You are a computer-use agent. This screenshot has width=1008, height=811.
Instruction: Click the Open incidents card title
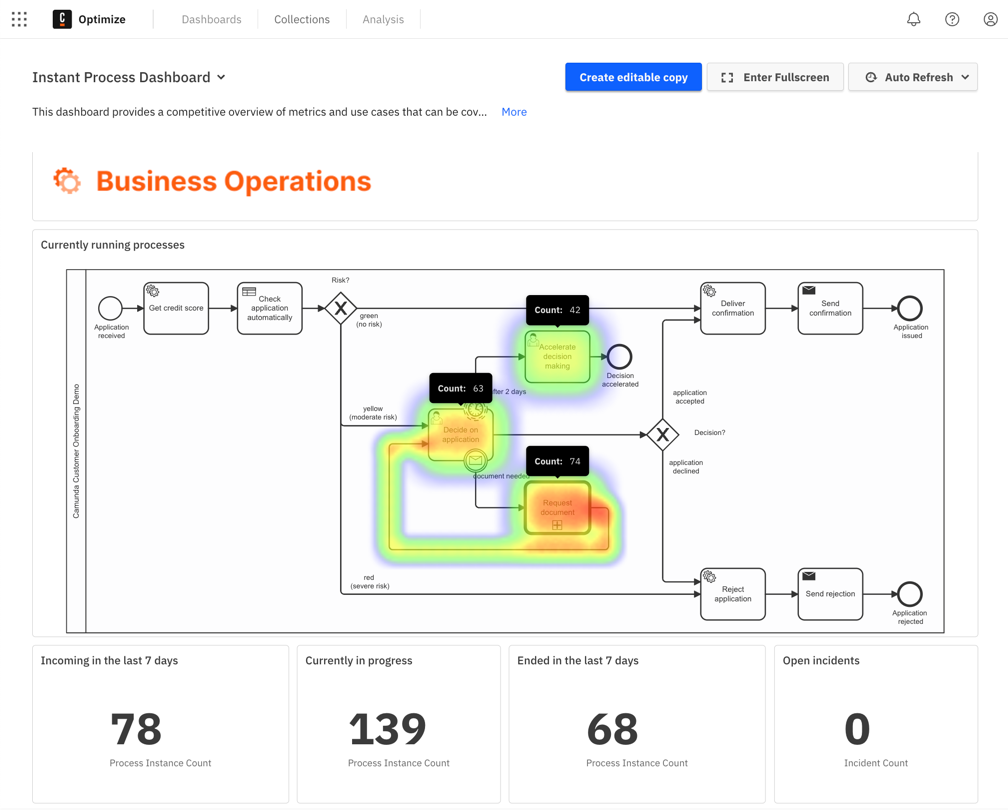pos(821,661)
